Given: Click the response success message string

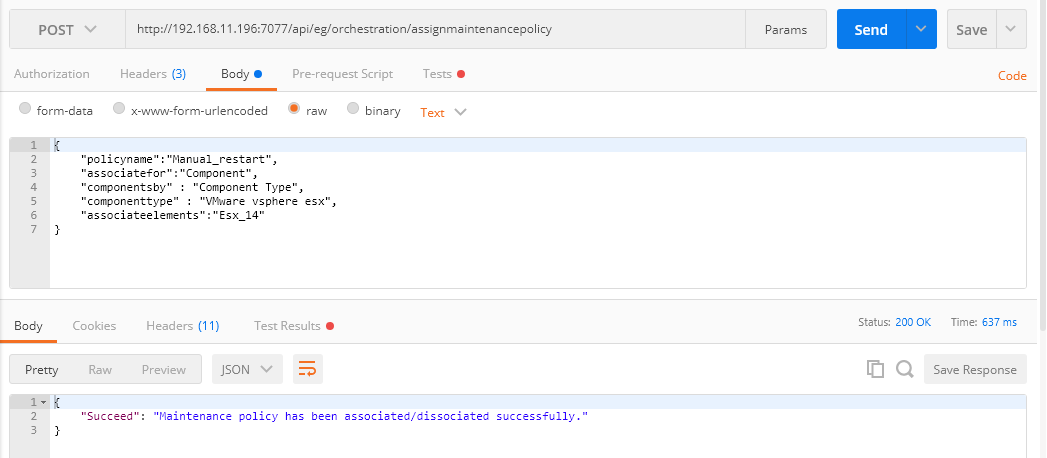Looking at the screenshot, I should point(371,416).
